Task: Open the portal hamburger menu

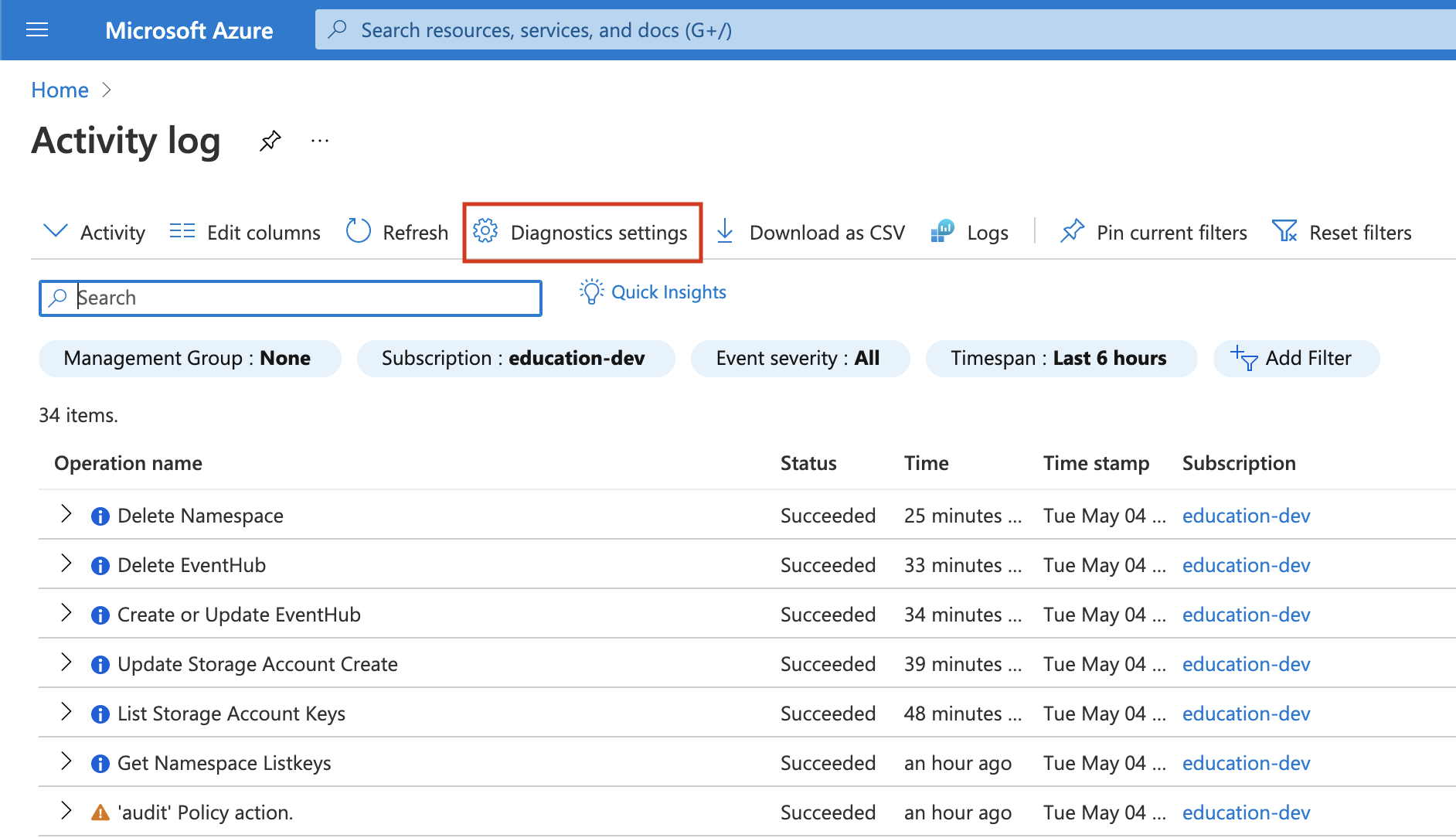Action: 37,30
